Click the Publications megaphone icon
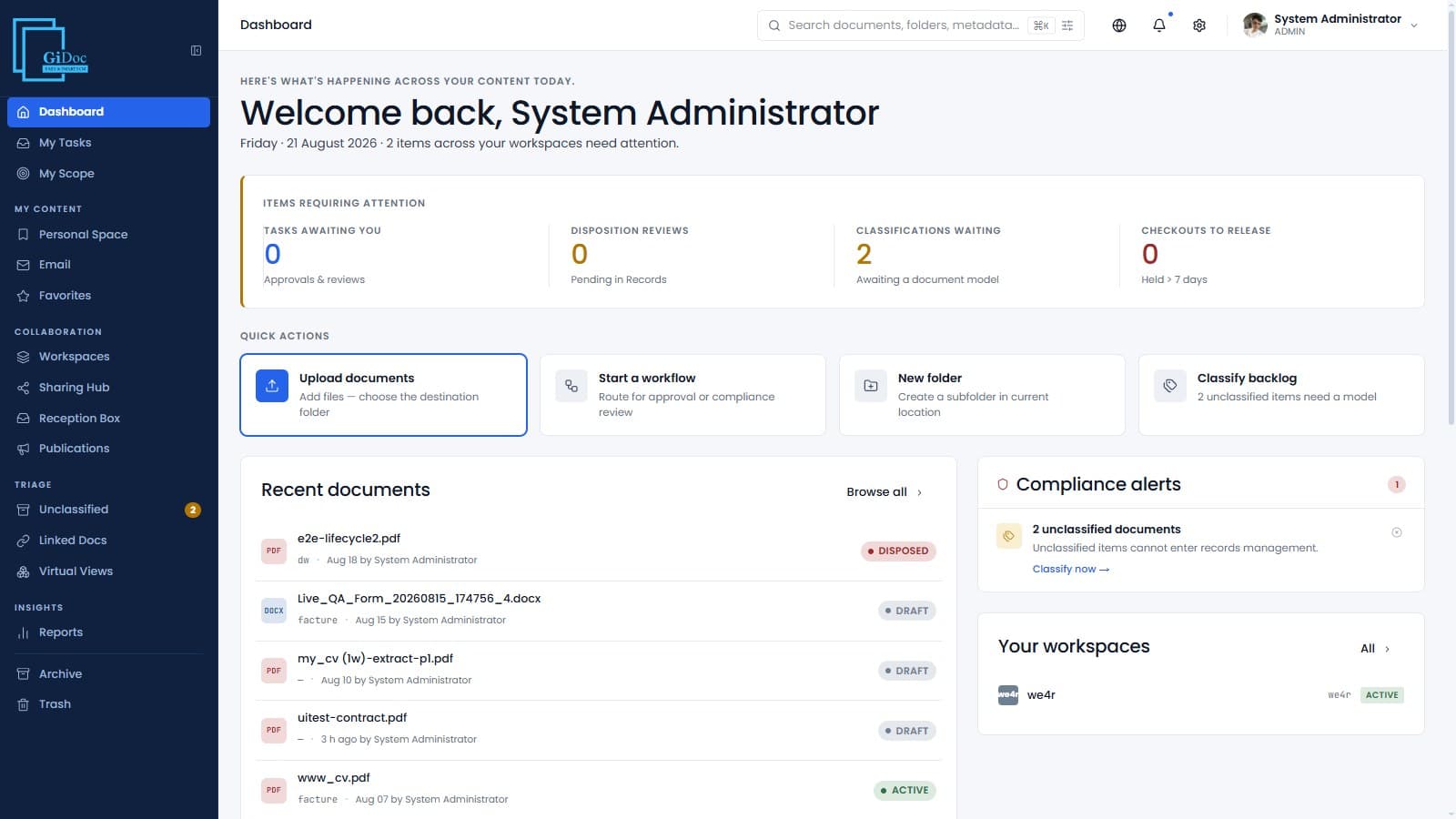The width and height of the screenshot is (1456, 819). click(x=24, y=449)
